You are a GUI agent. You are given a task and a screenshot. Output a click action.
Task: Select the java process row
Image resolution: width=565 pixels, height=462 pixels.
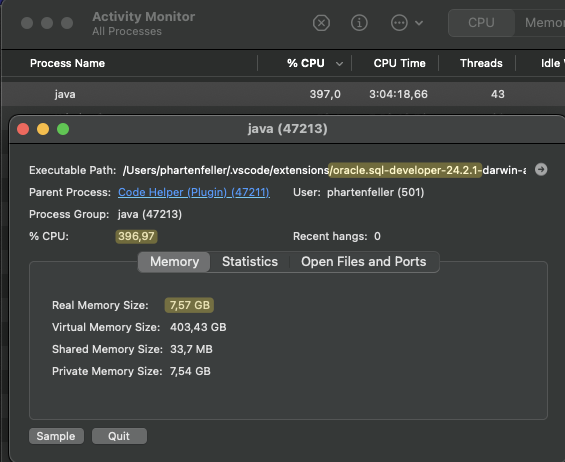coord(283,94)
